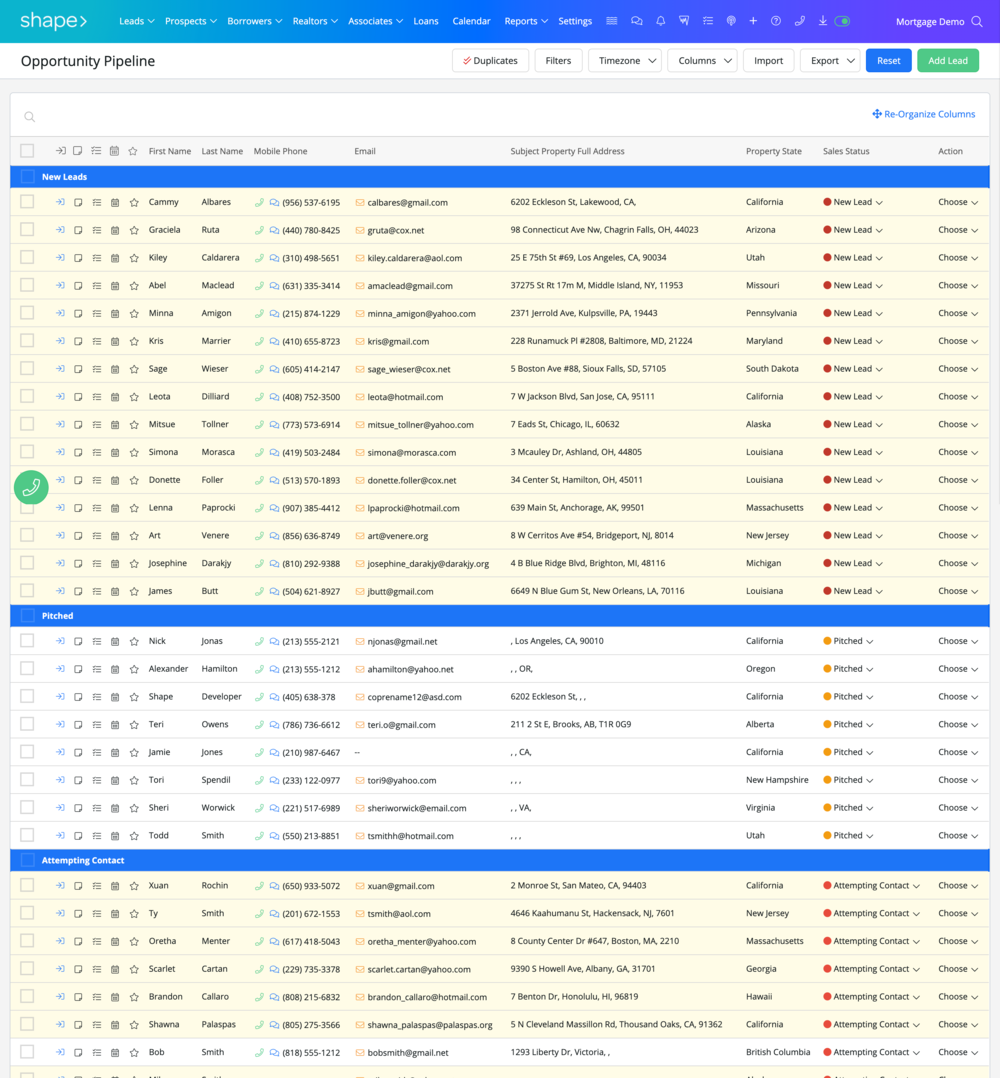Open Choose action for Shawna Palaspas

[x=958, y=1025]
